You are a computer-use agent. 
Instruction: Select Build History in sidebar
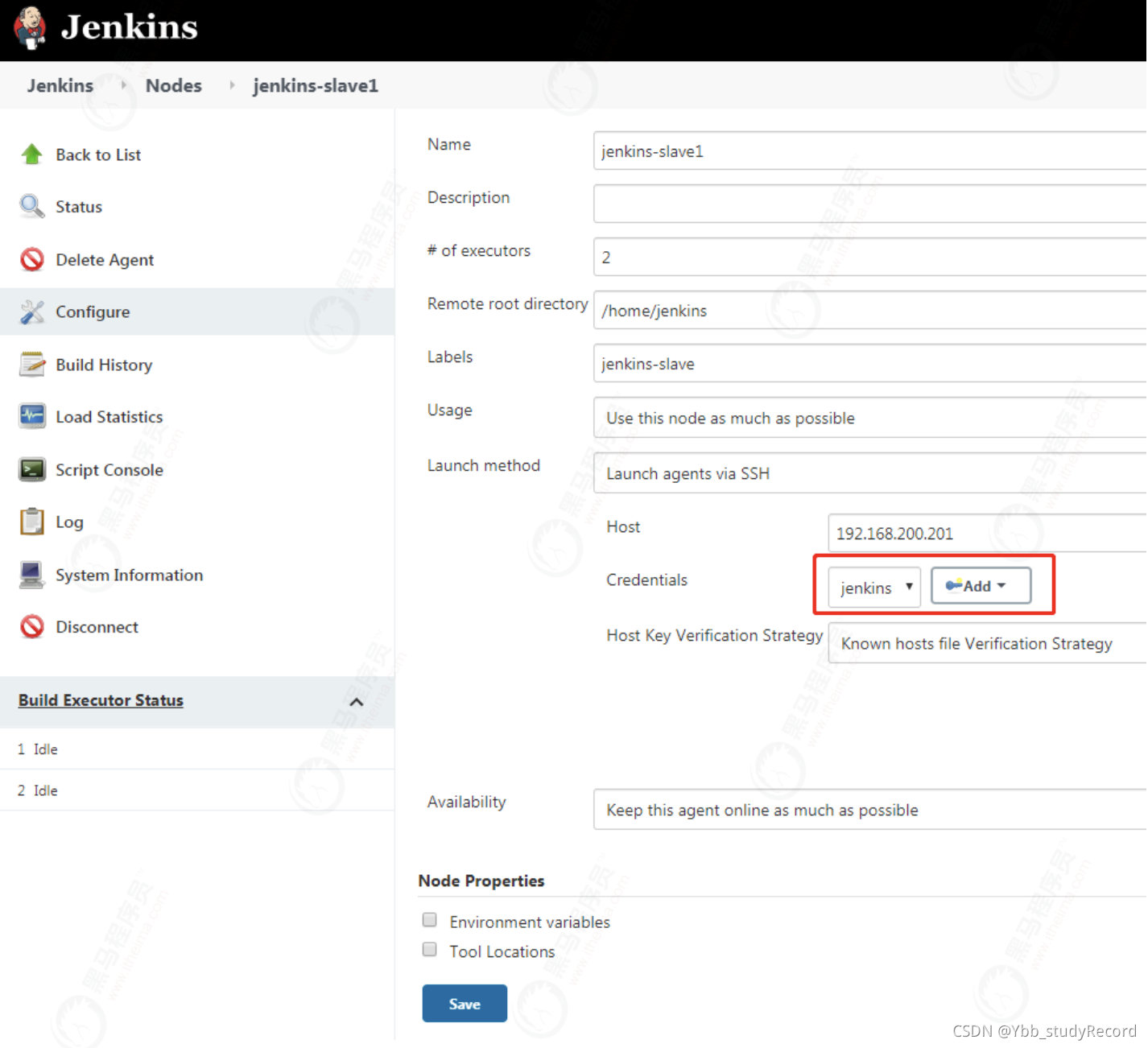point(104,365)
